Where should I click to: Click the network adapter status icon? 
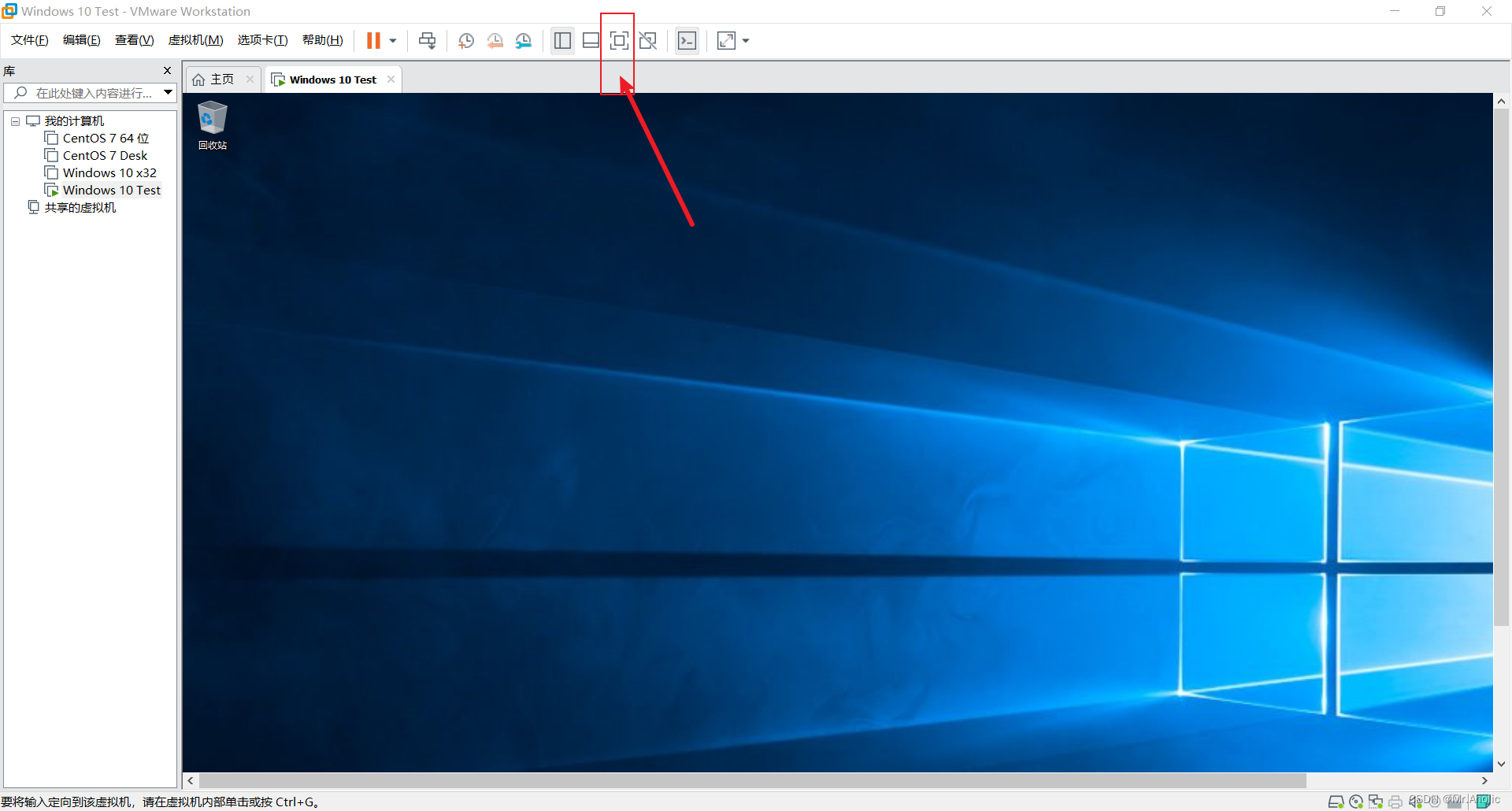(x=1376, y=802)
